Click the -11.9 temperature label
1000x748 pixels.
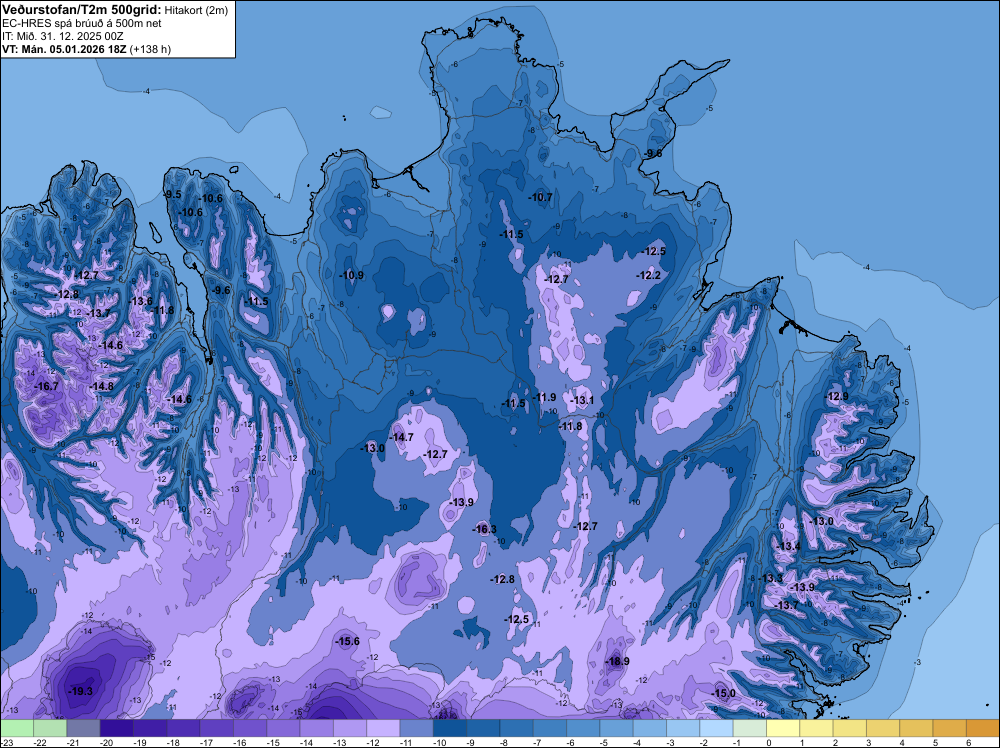pos(544,397)
